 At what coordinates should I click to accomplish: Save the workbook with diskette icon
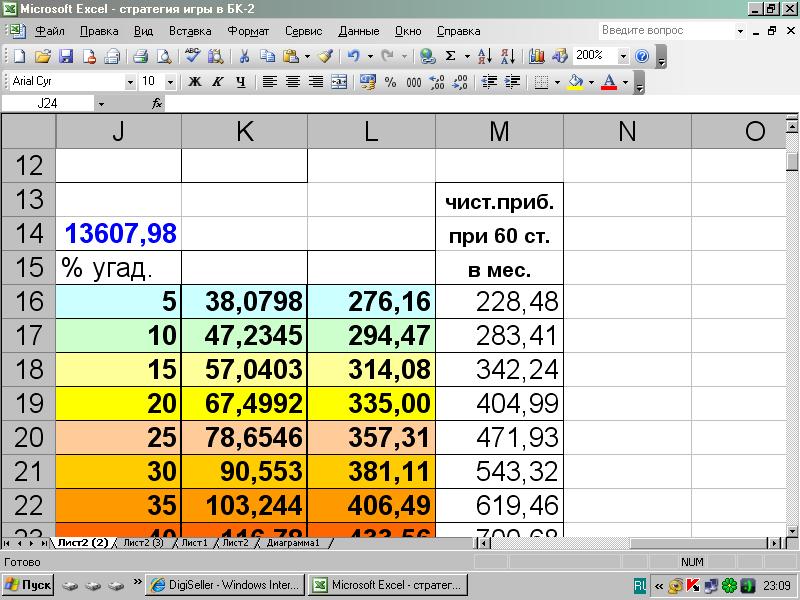[66, 56]
